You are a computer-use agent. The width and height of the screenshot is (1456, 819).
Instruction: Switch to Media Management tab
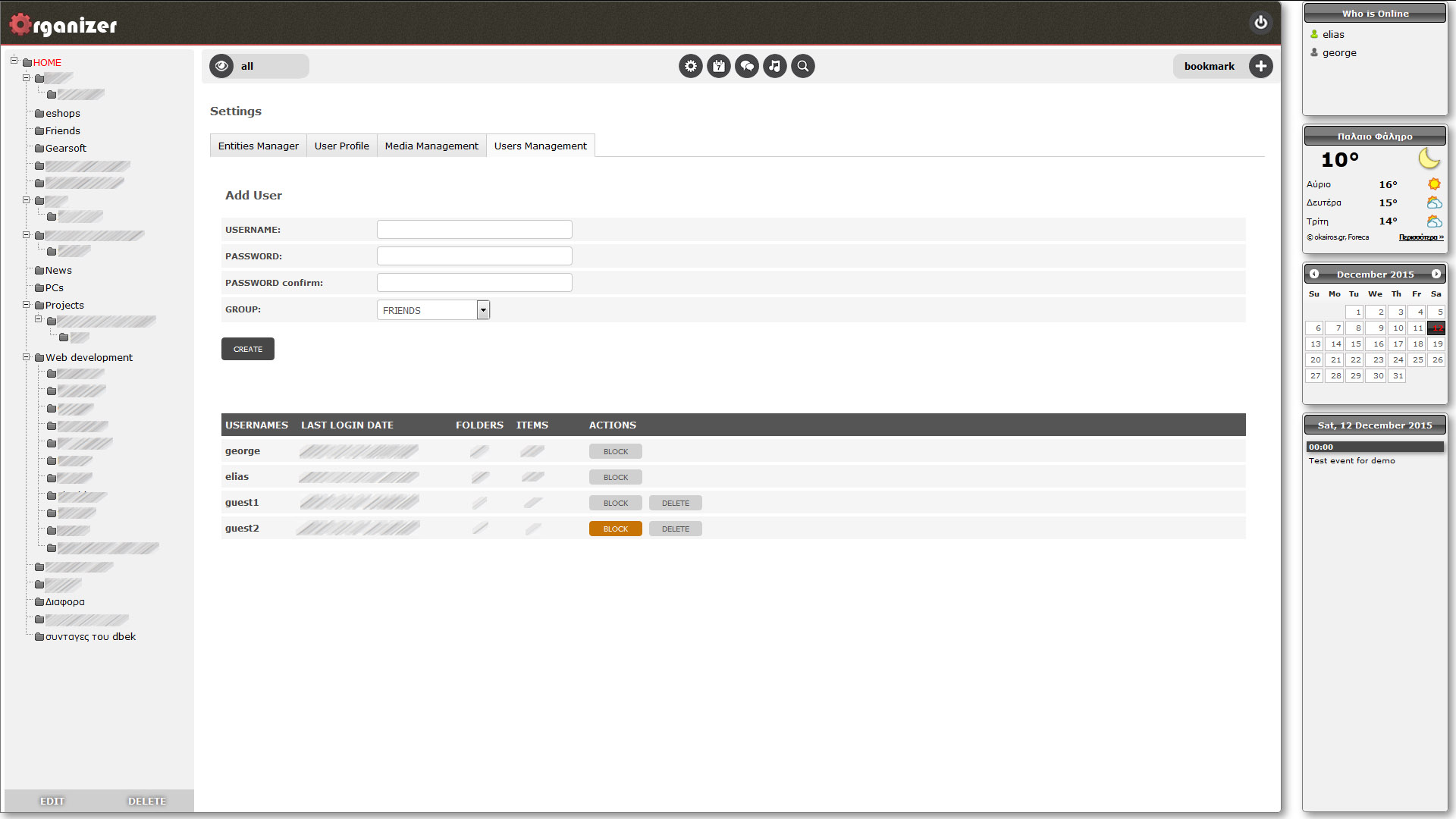[431, 146]
